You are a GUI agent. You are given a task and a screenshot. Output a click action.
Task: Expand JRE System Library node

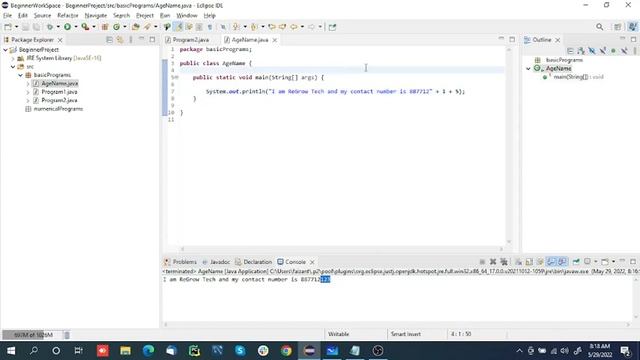pos(13,58)
